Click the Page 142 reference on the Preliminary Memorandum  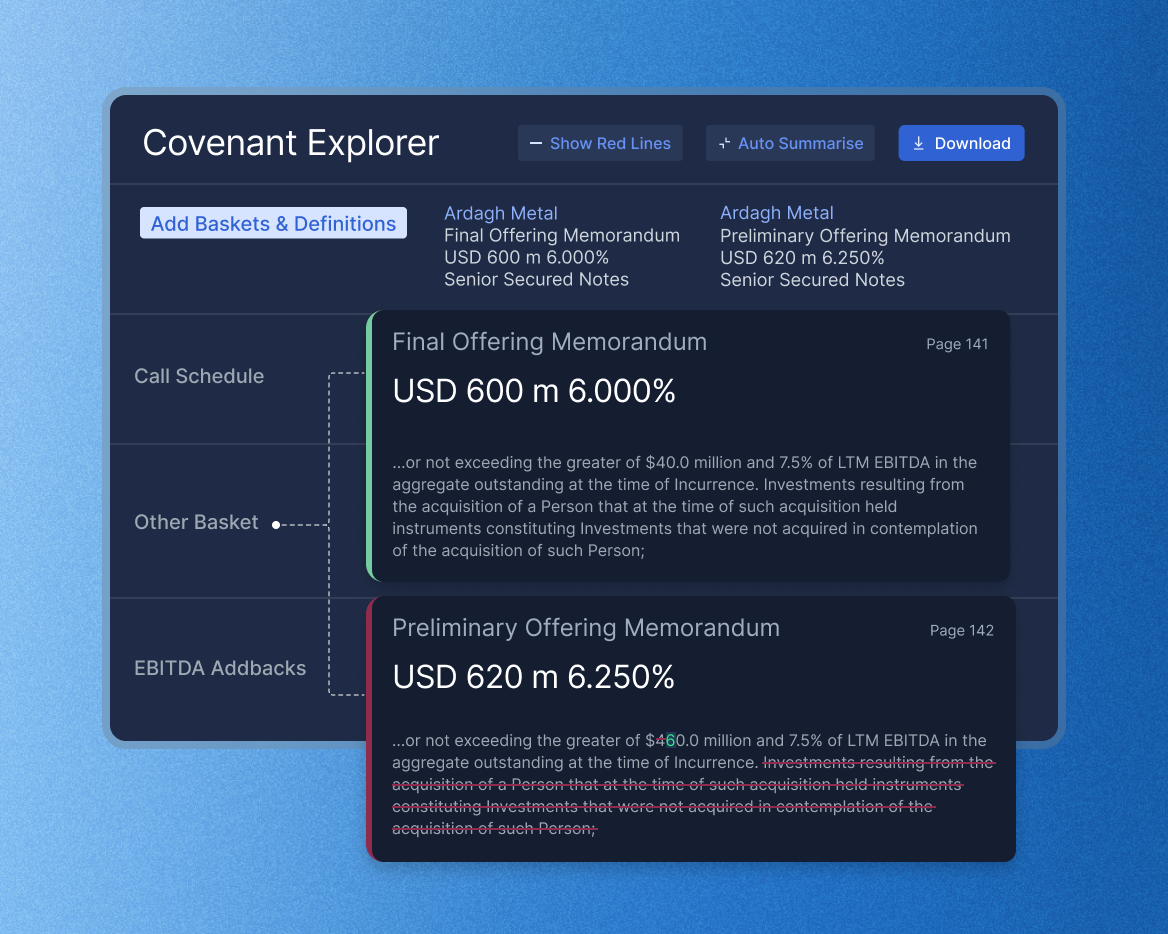tap(962, 630)
